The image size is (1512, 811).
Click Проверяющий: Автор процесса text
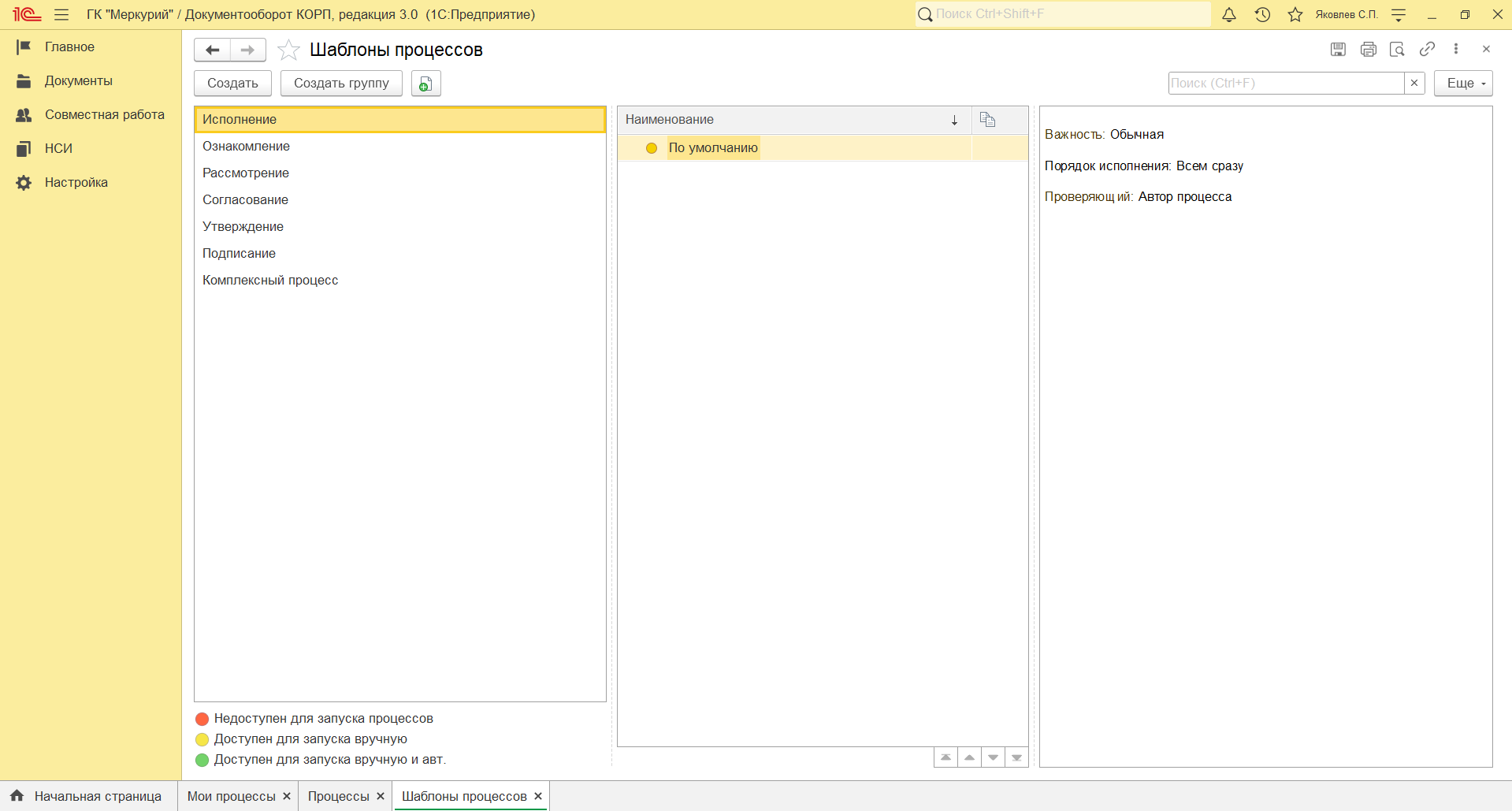pos(1138,196)
